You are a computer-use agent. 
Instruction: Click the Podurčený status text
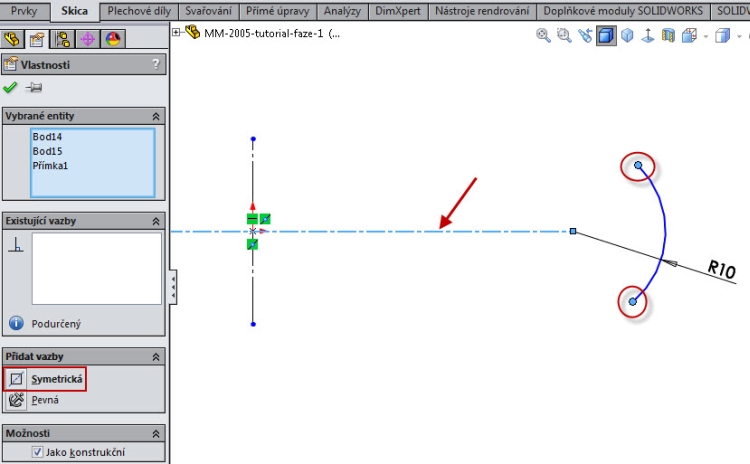[56, 324]
